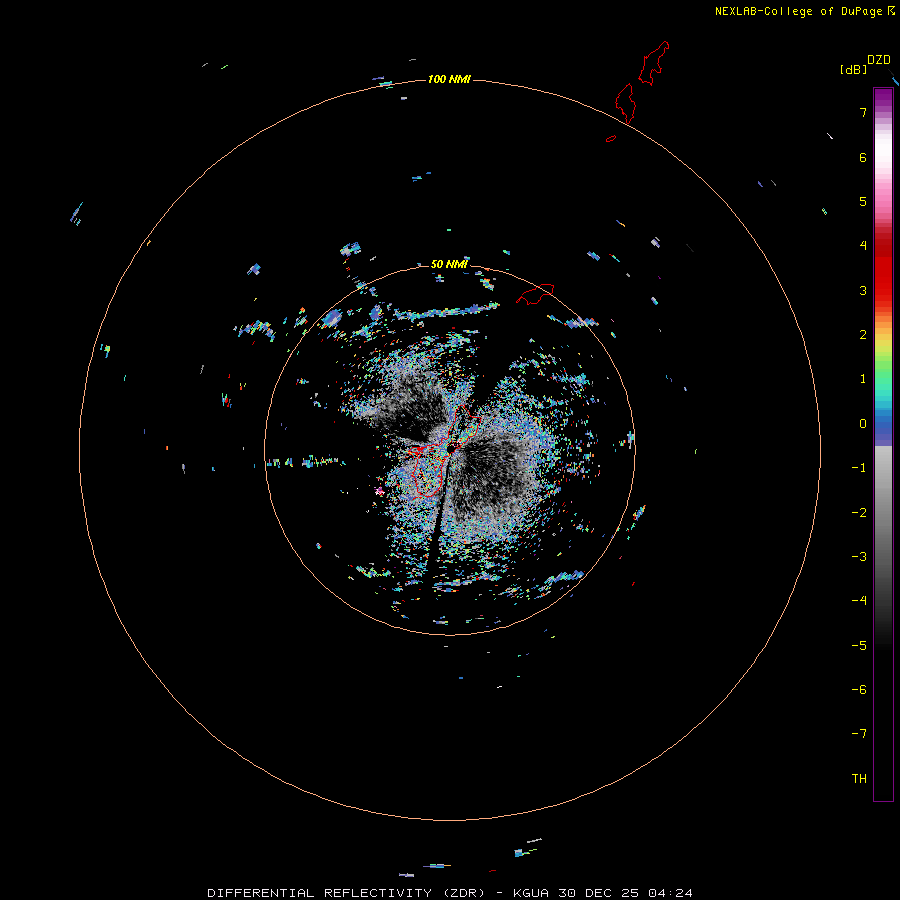Click the -3 value on color scale
The width and height of the screenshot is (900, 900).
pos(859,557)
